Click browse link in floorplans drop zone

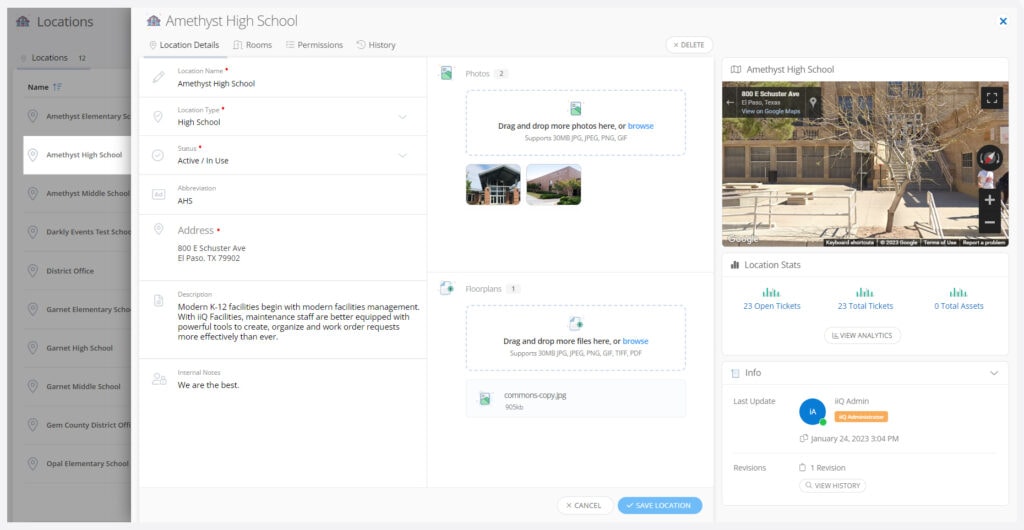(x=635, y=341)
